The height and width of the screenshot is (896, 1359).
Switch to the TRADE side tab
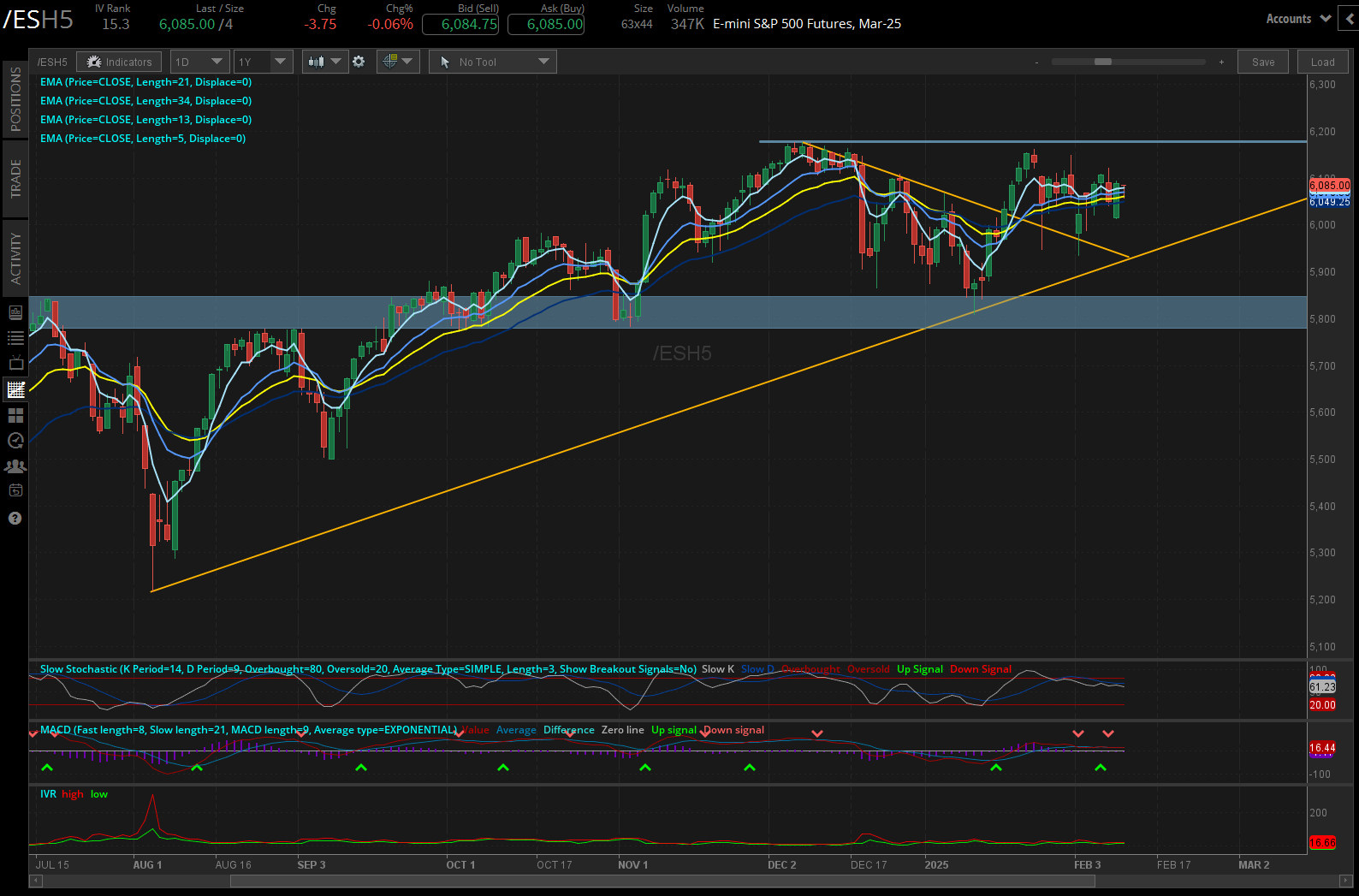coord(15,179)
